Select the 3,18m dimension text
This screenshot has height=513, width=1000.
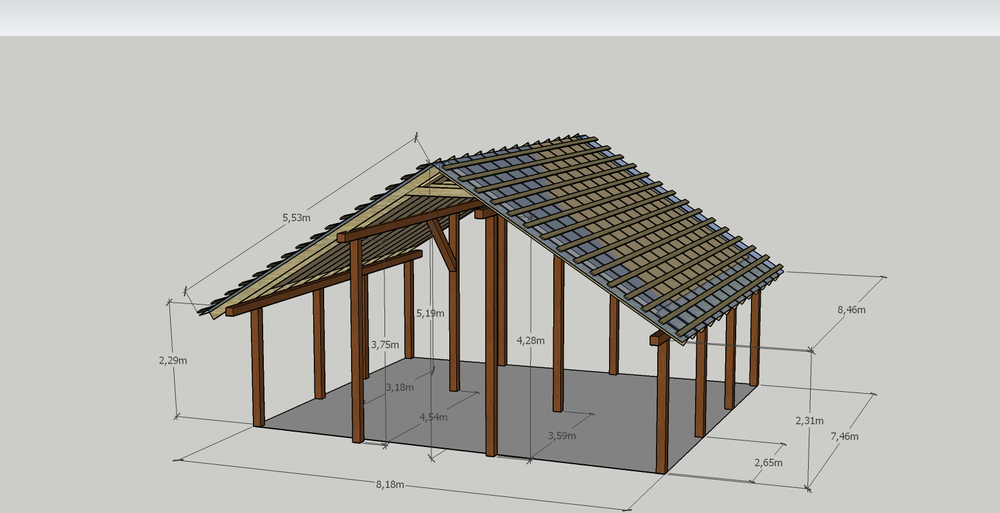click(399, 387)
